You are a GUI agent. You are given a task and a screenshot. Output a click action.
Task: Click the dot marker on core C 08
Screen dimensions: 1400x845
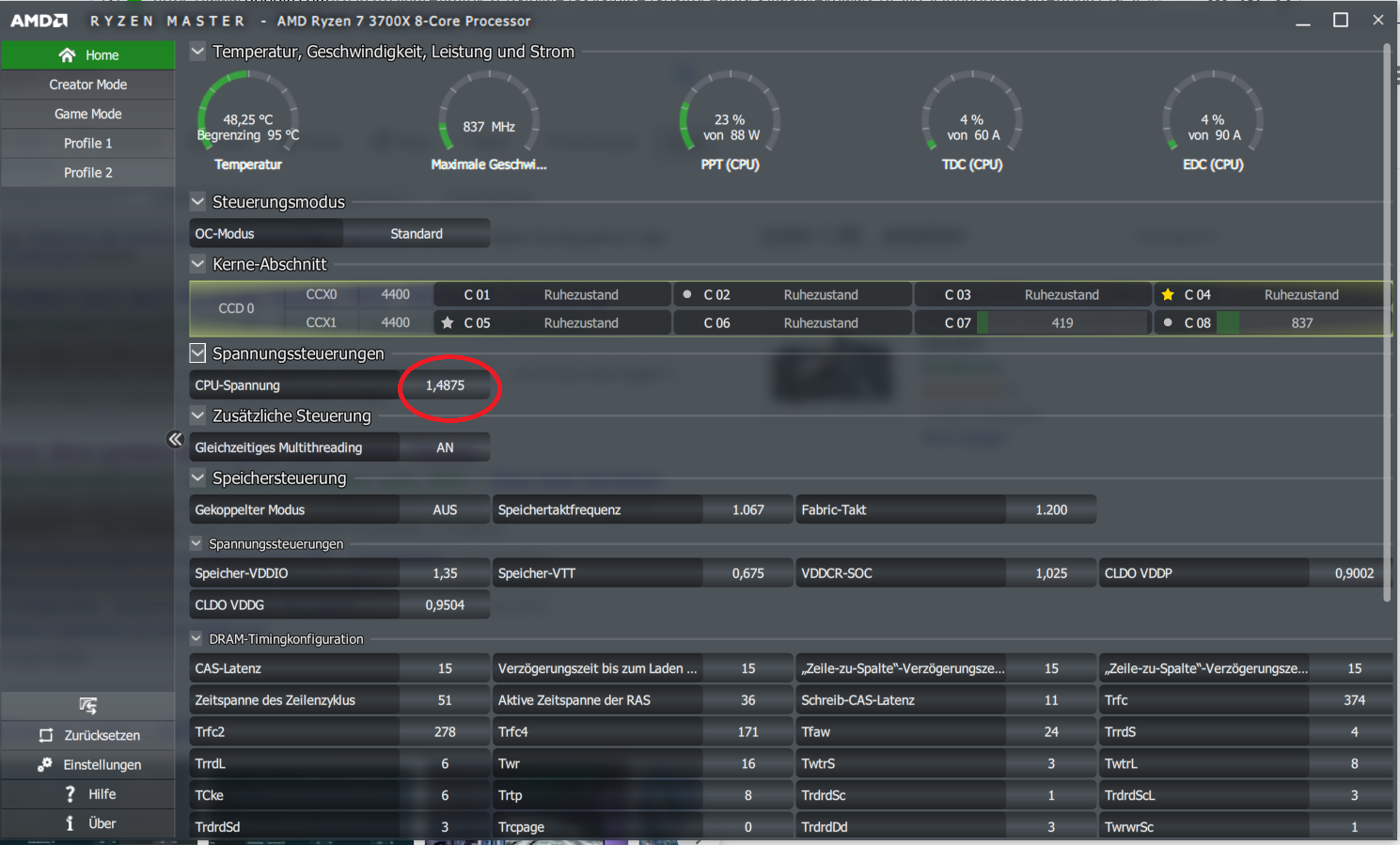(x=1168, y=322)
